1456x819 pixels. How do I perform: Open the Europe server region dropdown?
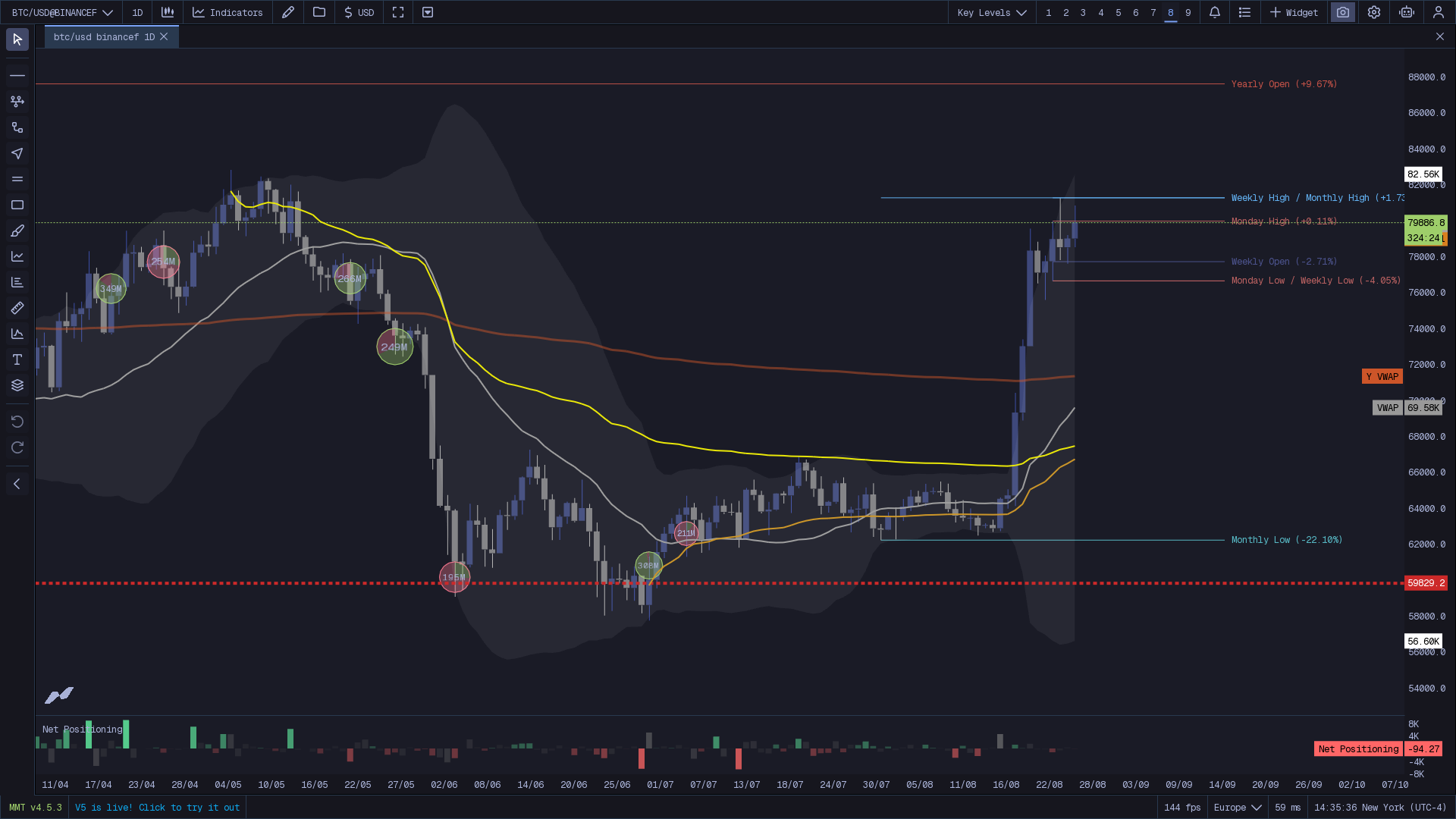1238,808
